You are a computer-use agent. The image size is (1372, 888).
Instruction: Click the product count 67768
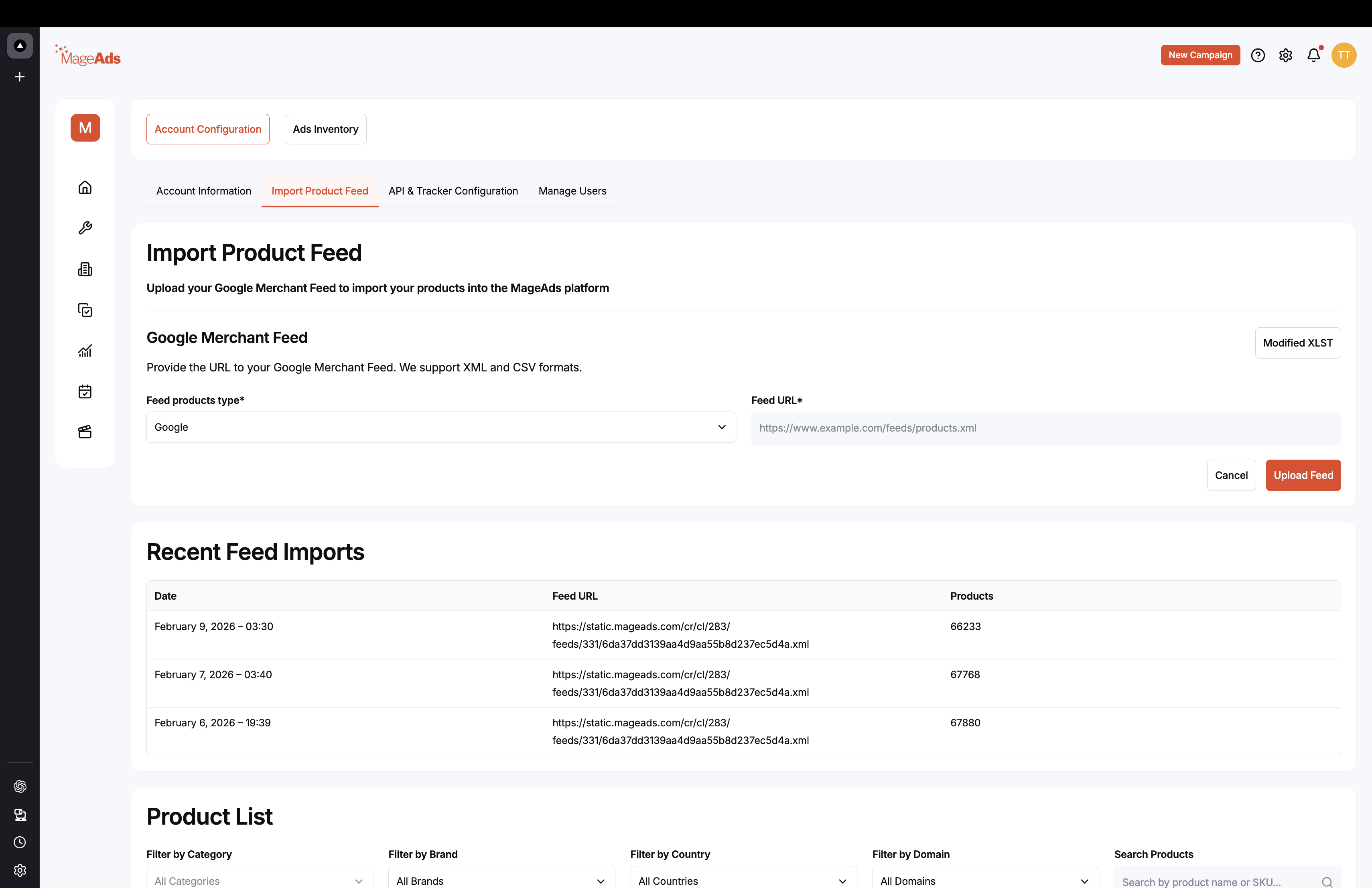pos(964,675)
